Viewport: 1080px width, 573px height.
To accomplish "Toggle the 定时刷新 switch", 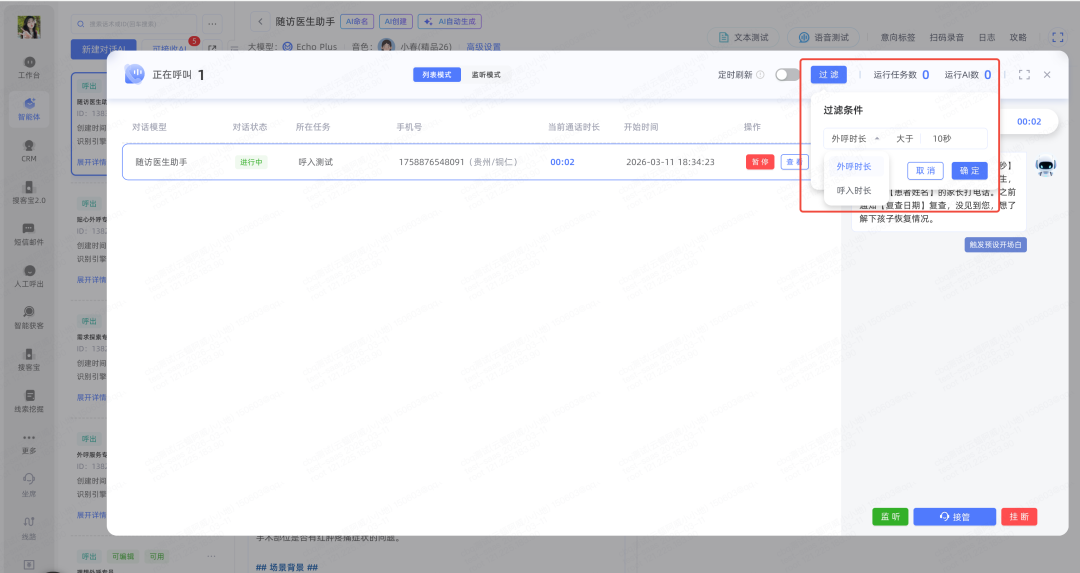I will coord(787,75).
